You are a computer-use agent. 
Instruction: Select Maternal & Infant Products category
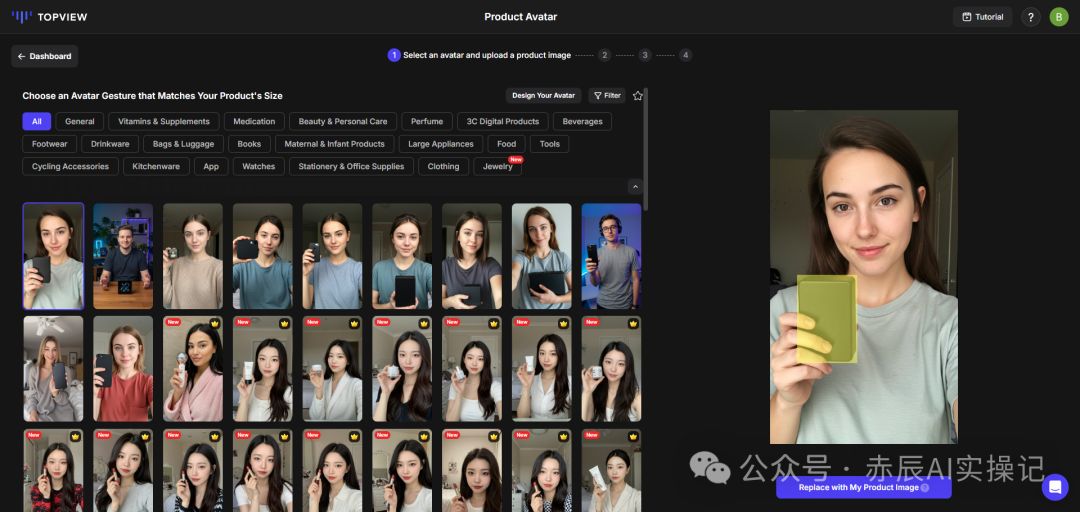(x=335, y=144)
